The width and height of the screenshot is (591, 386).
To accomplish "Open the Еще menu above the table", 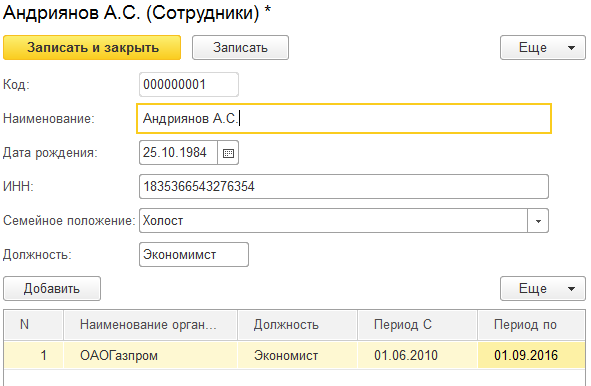I will pyautogui.click(x=543, y=289).
